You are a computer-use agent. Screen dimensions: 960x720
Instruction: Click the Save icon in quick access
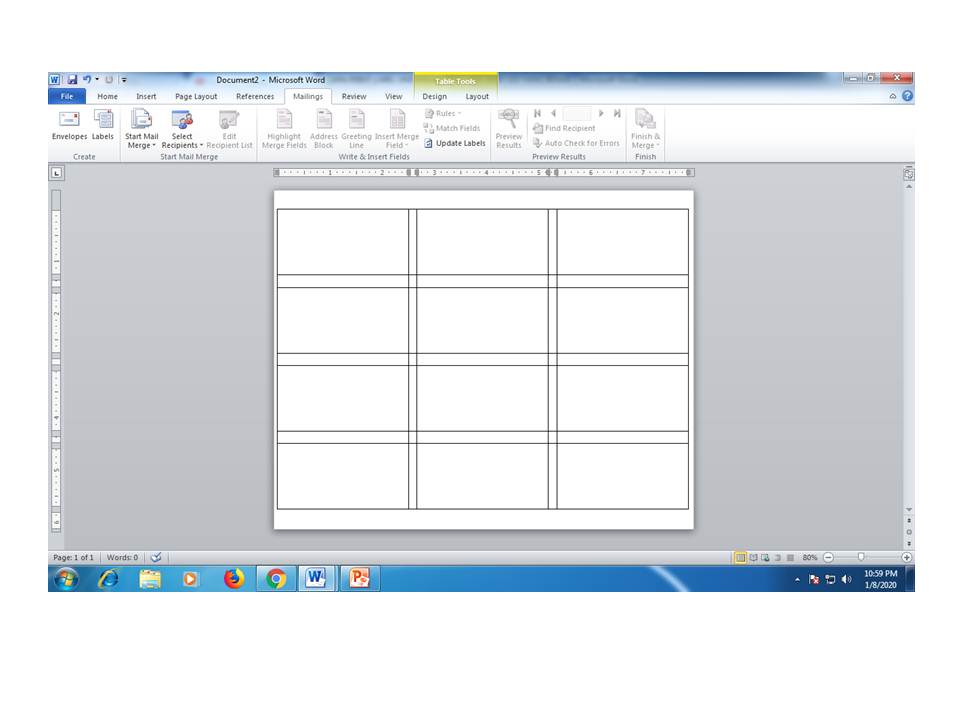tap(72, 80)
